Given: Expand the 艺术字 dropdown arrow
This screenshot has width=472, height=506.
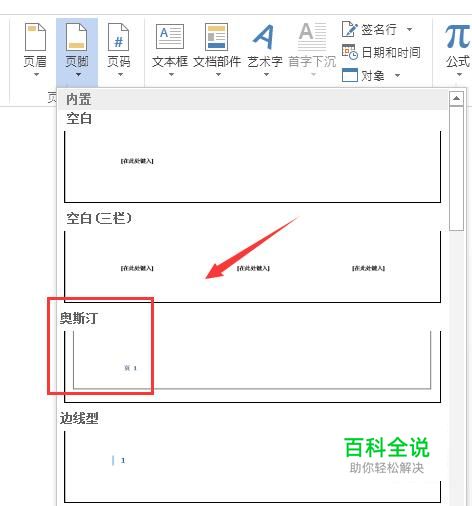Looking at the screenshot, I should click(266, 74).
